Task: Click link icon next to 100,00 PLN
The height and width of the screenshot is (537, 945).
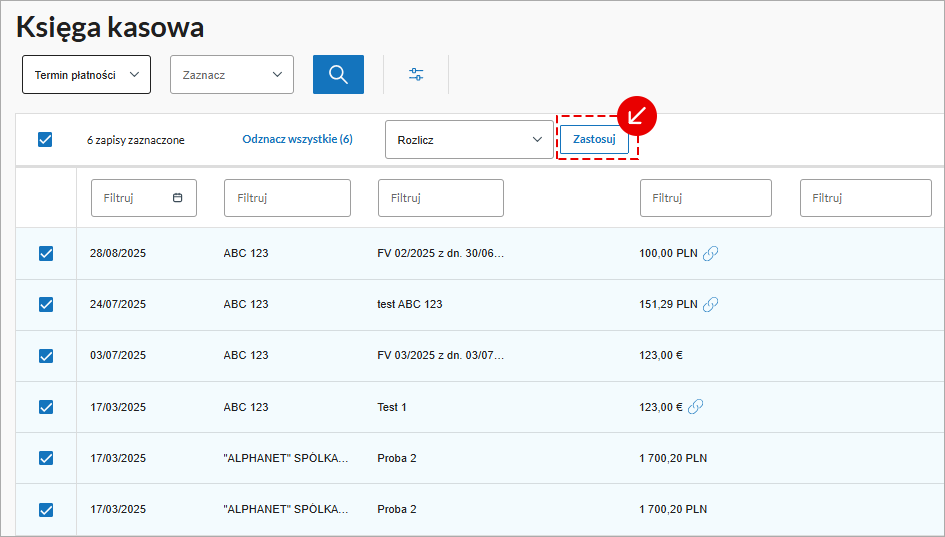Action: pos(711,254)
